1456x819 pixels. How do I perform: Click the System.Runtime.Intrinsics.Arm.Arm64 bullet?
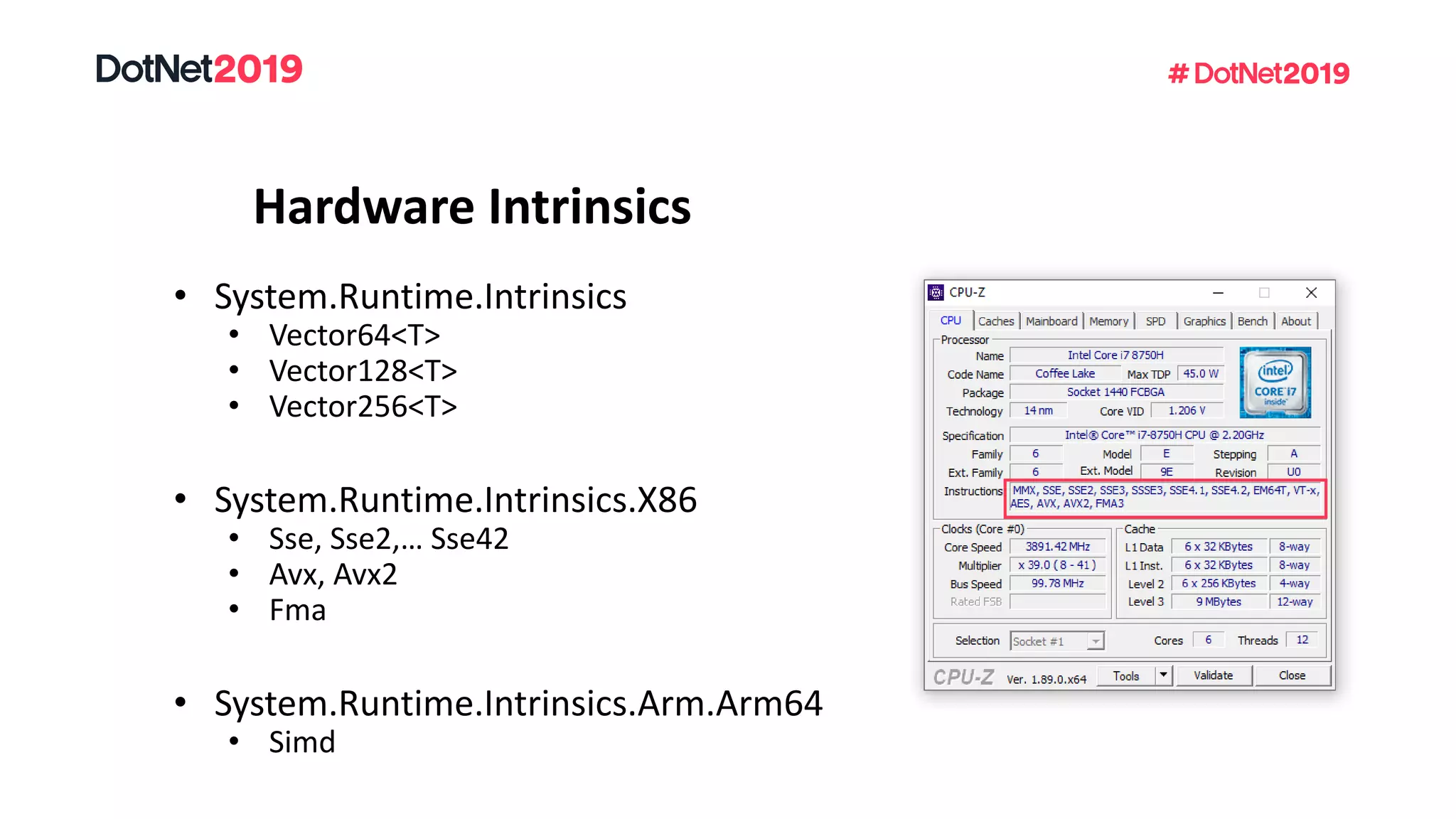[x=518, y=703]
